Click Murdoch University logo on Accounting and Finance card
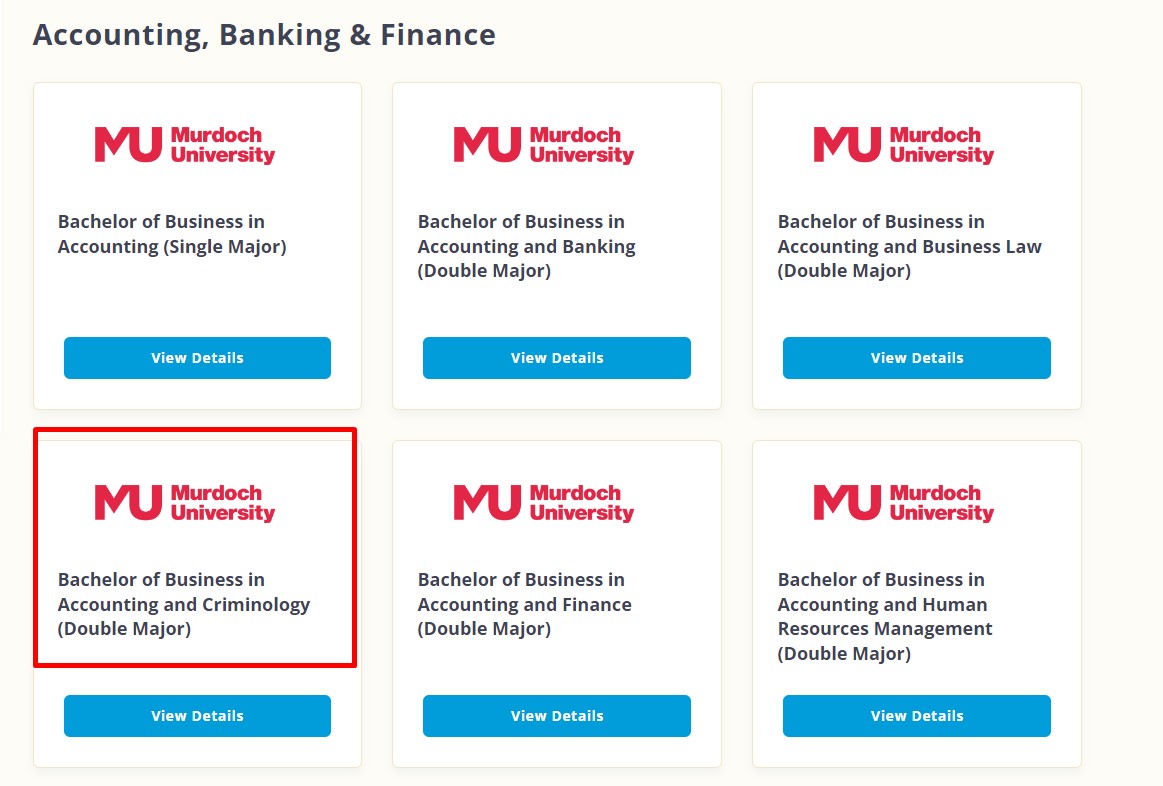This screenshot has width=1163, height=786. [x=544, y=503]
